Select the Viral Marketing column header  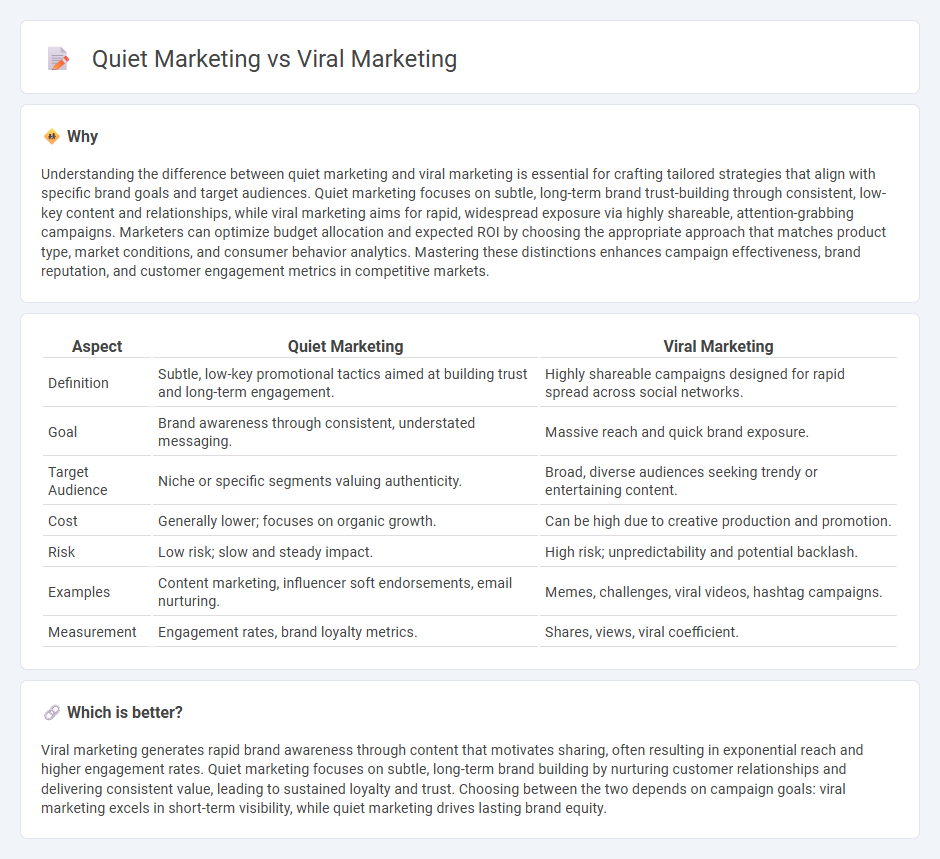coord(718,346)
